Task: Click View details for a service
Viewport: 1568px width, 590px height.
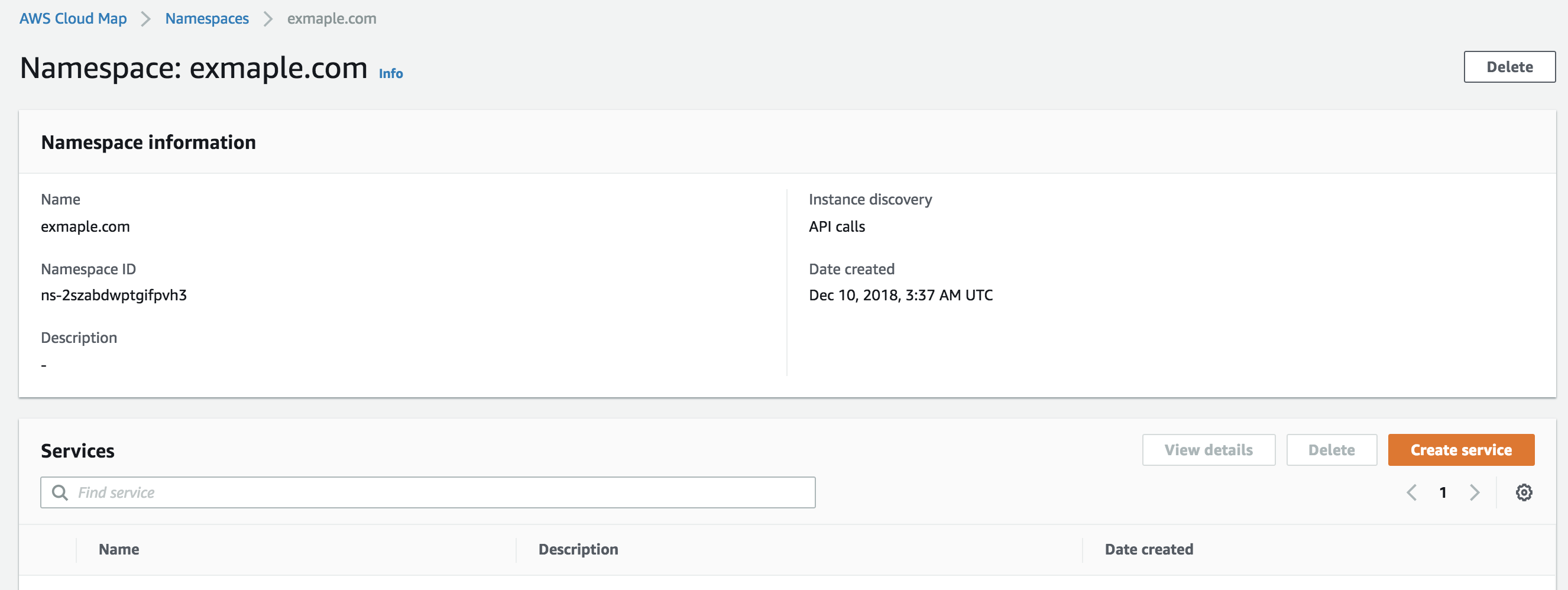Action: tap(1209, 449)
